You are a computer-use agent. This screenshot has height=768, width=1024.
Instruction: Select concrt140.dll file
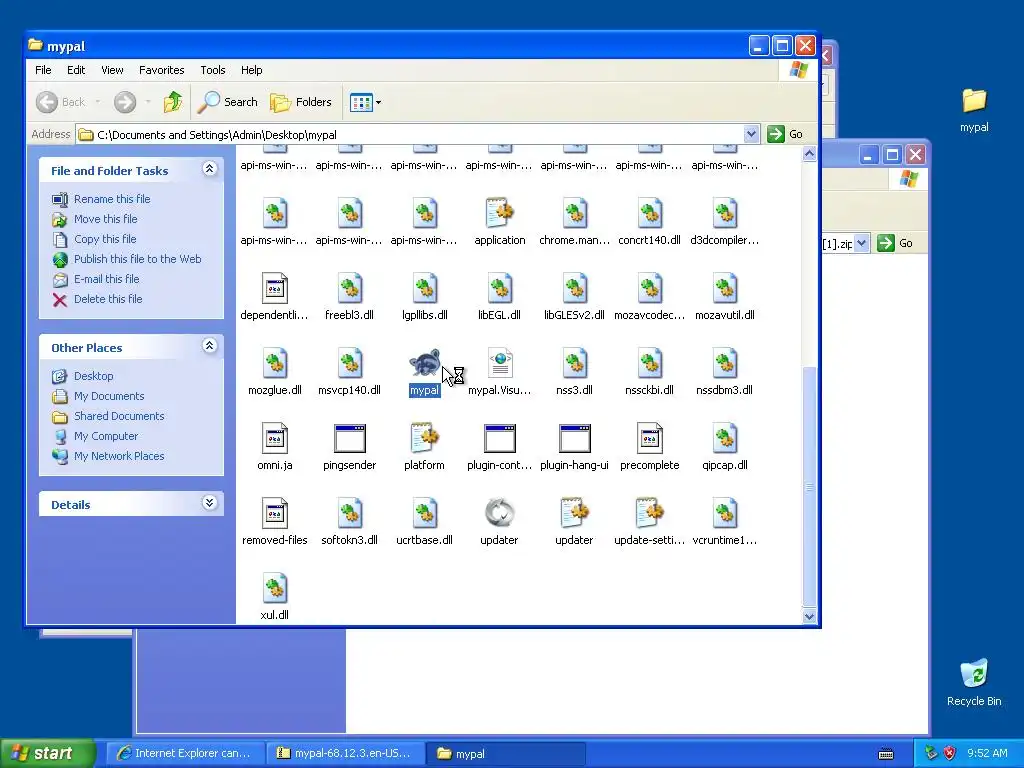(x=650, y=222)
